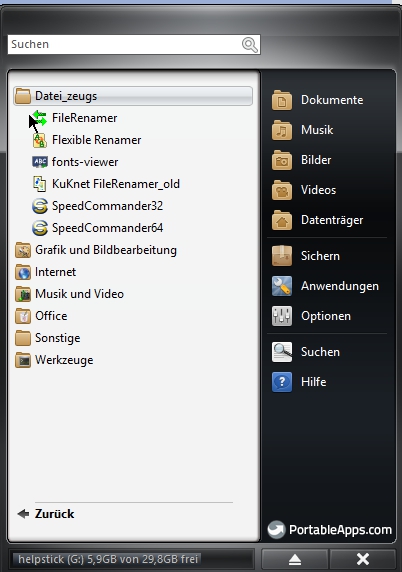The height and width of the screenshot is (572, 402).
Task: Click the Optionen sliders icon
Action: [282, 316]
